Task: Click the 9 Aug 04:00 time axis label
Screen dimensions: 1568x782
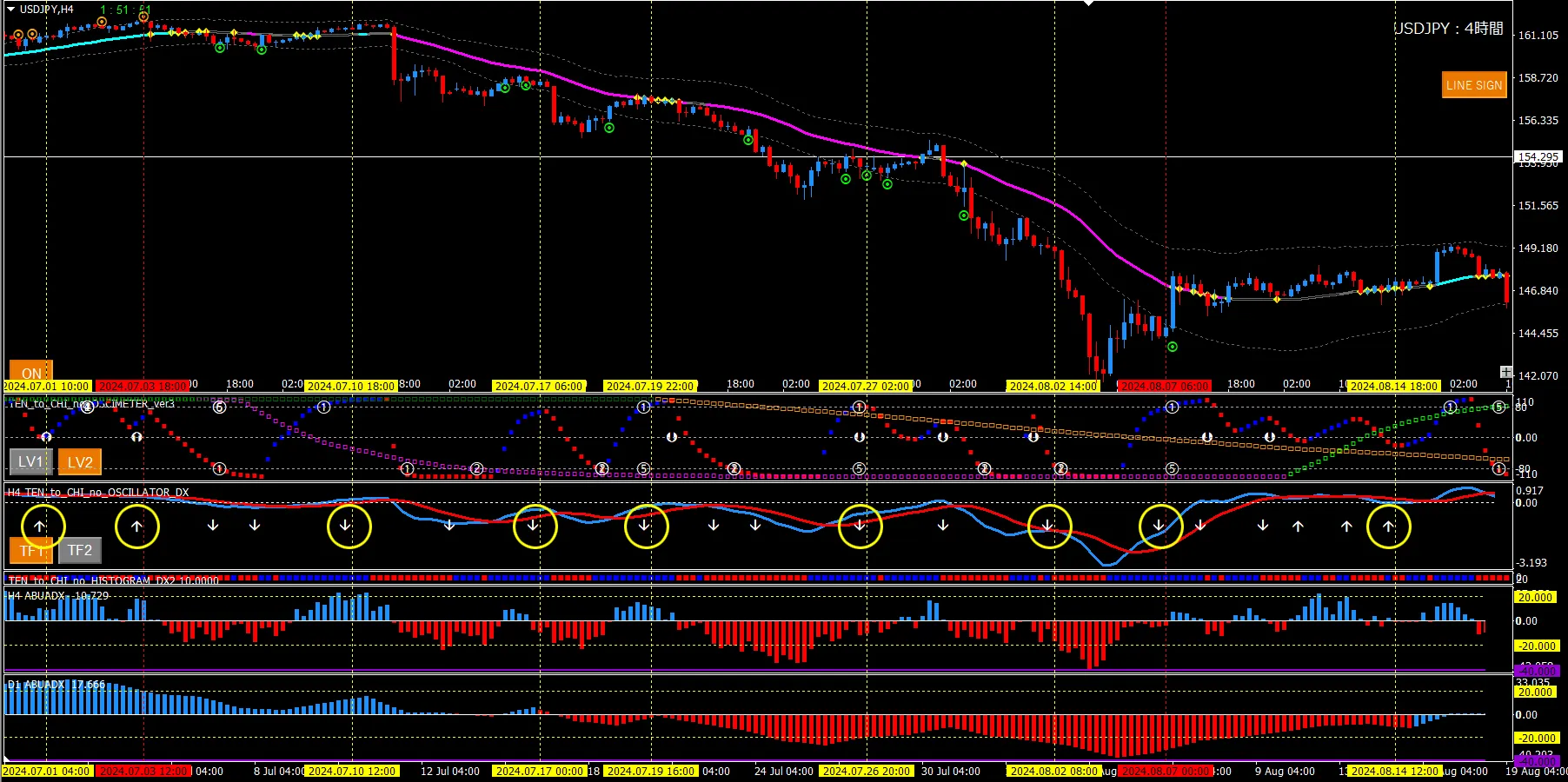Action: coord(1285,772)
